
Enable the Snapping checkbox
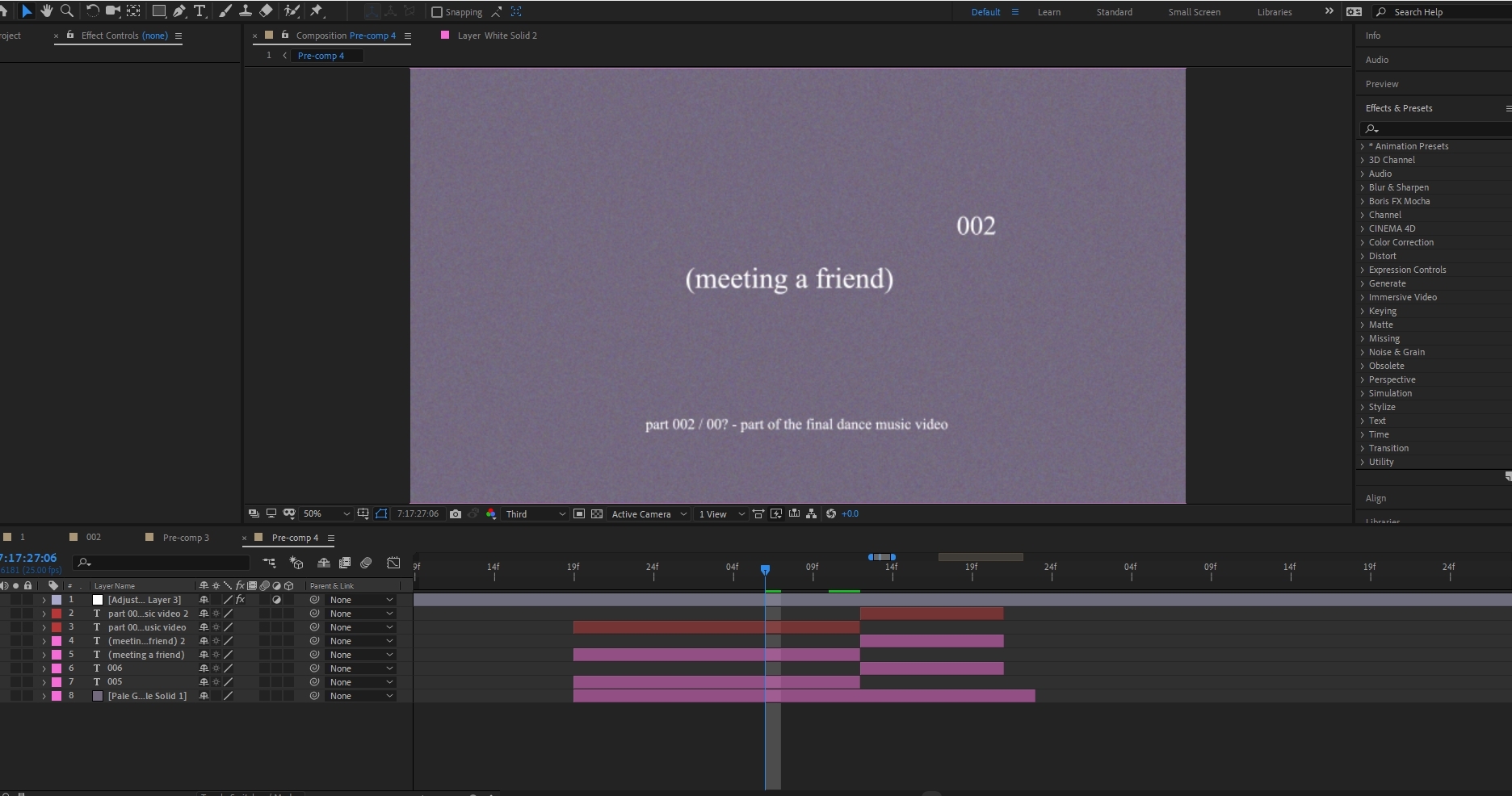437,12
